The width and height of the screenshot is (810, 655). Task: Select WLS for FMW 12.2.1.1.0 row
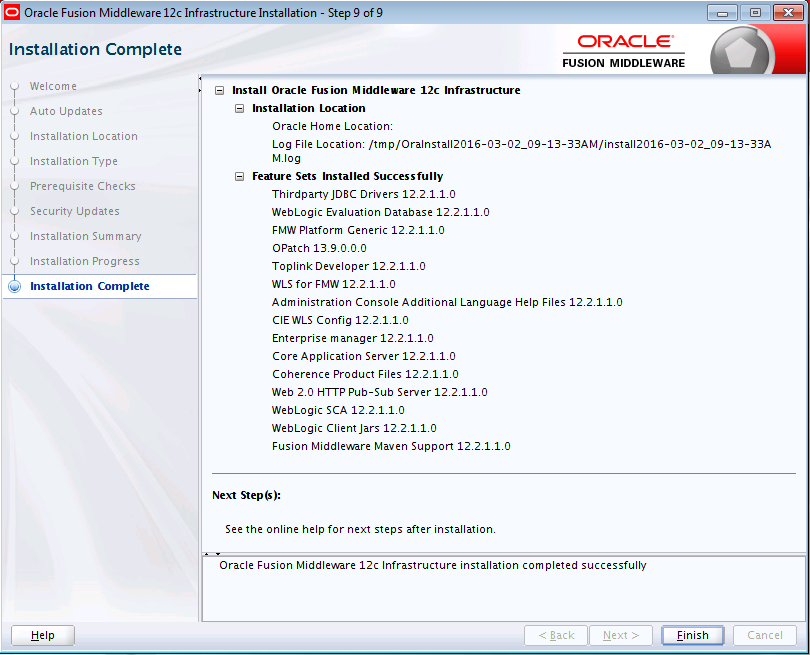334,285
